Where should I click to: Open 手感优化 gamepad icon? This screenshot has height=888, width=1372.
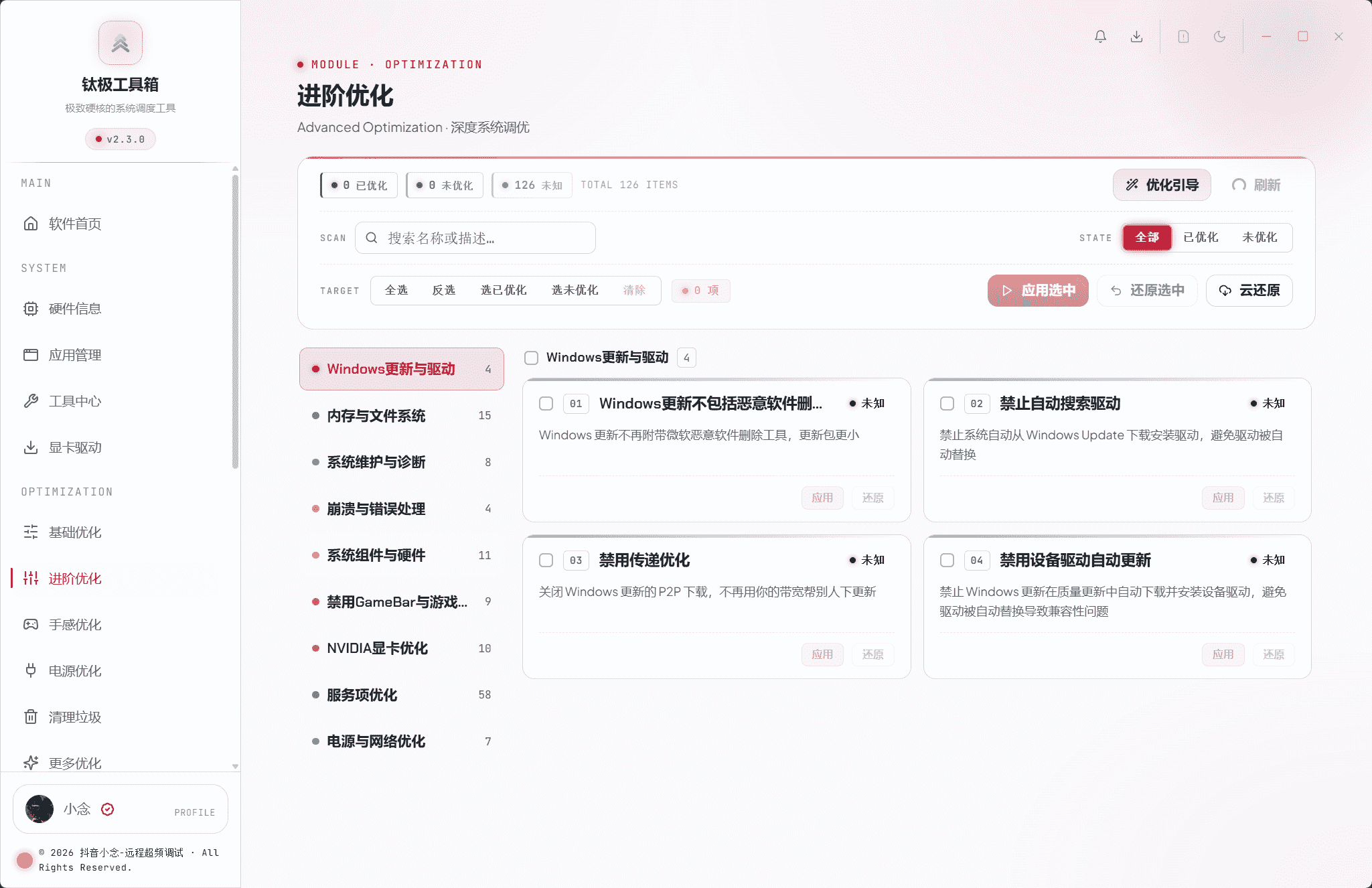[31, 625]
